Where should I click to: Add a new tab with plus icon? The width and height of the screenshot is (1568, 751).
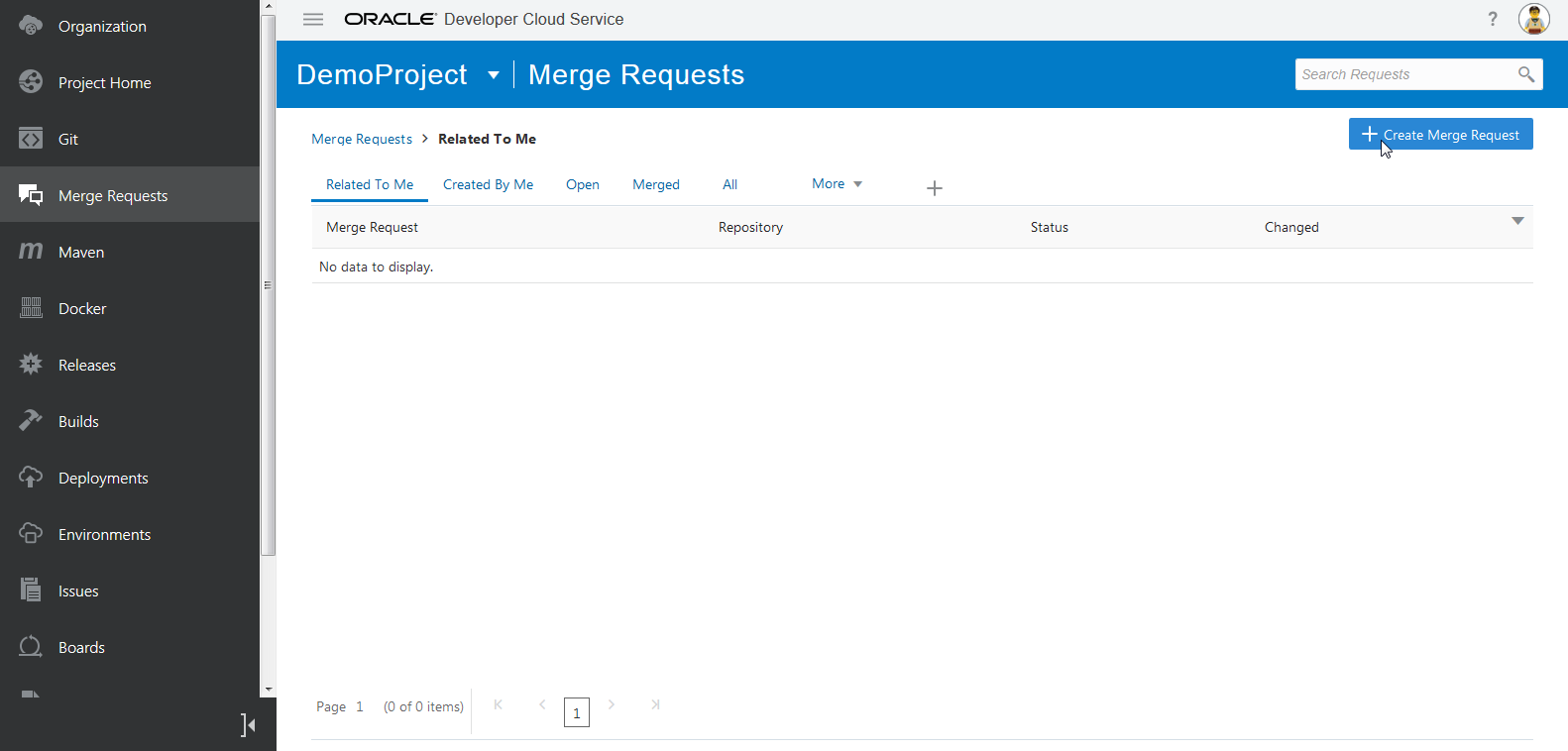tap(934, 188)
